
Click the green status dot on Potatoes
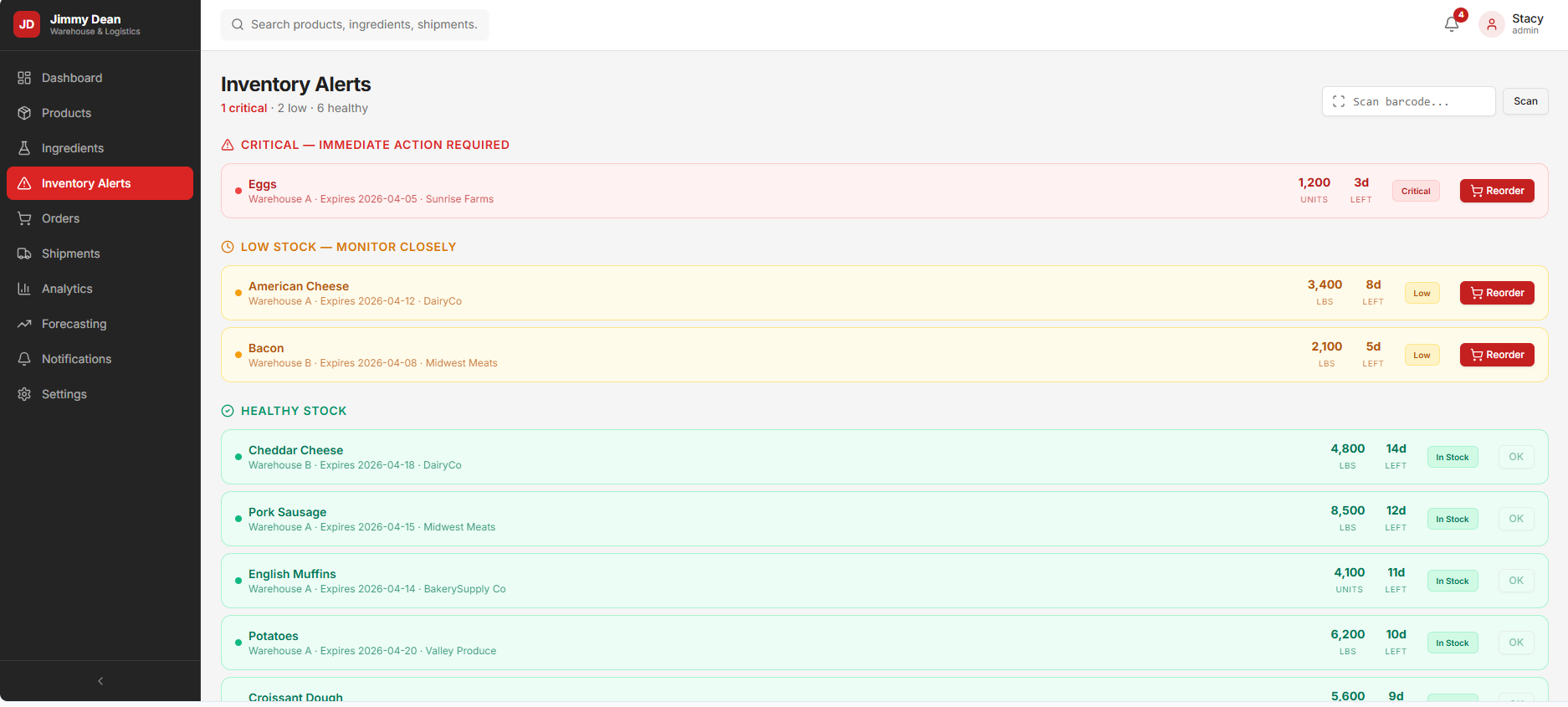tap(238, 643)
